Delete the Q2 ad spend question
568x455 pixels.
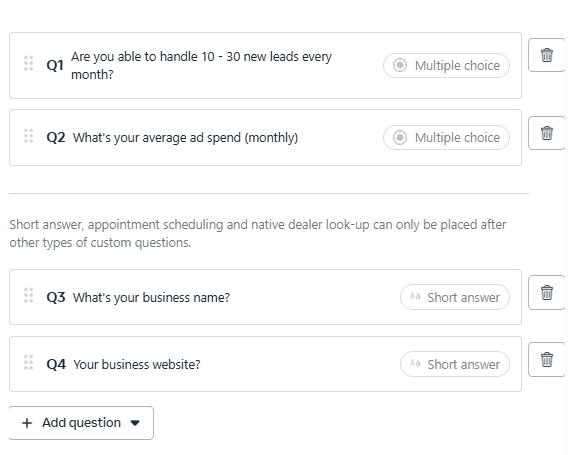(547, 133)
